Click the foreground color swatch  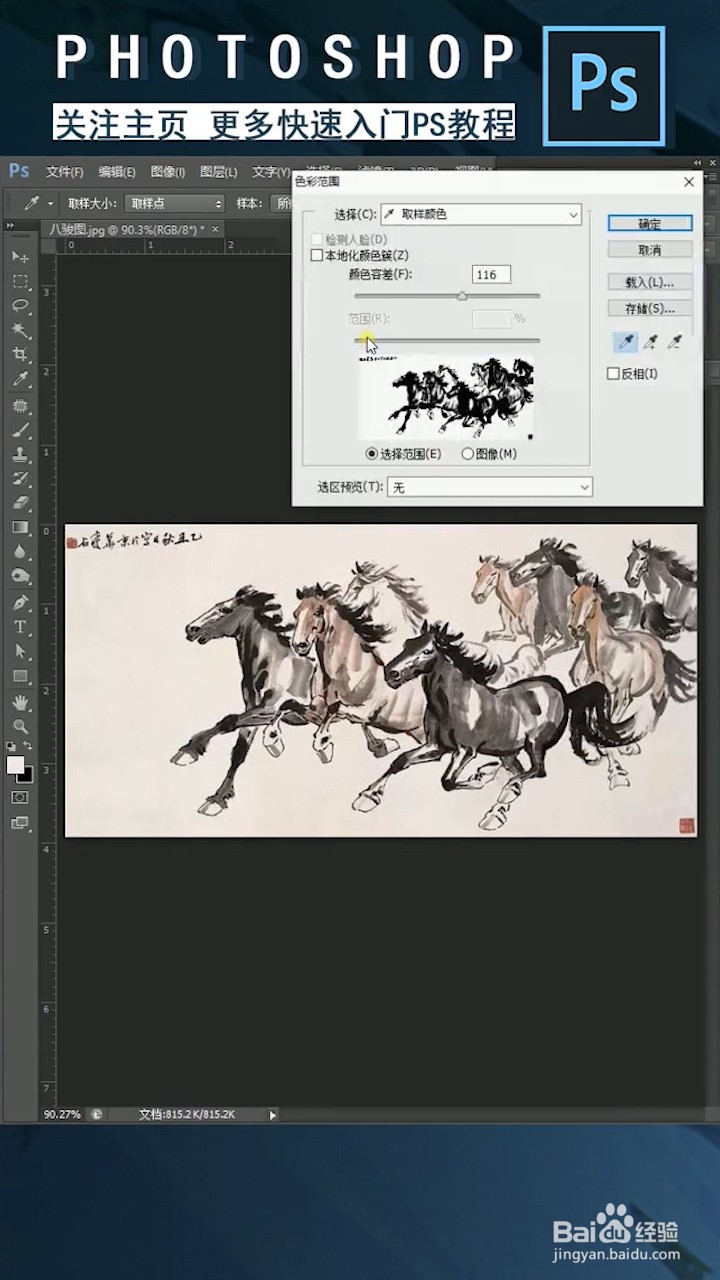point(14,765)
